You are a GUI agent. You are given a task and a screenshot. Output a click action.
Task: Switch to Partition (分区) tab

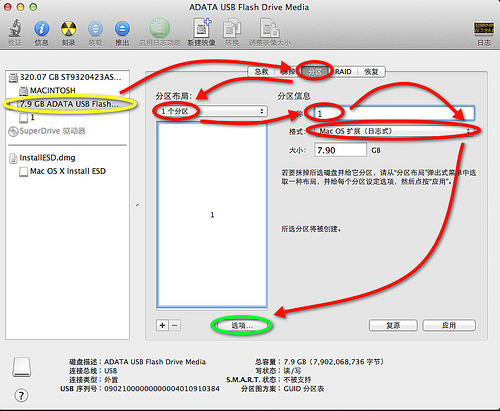point(315,71)
